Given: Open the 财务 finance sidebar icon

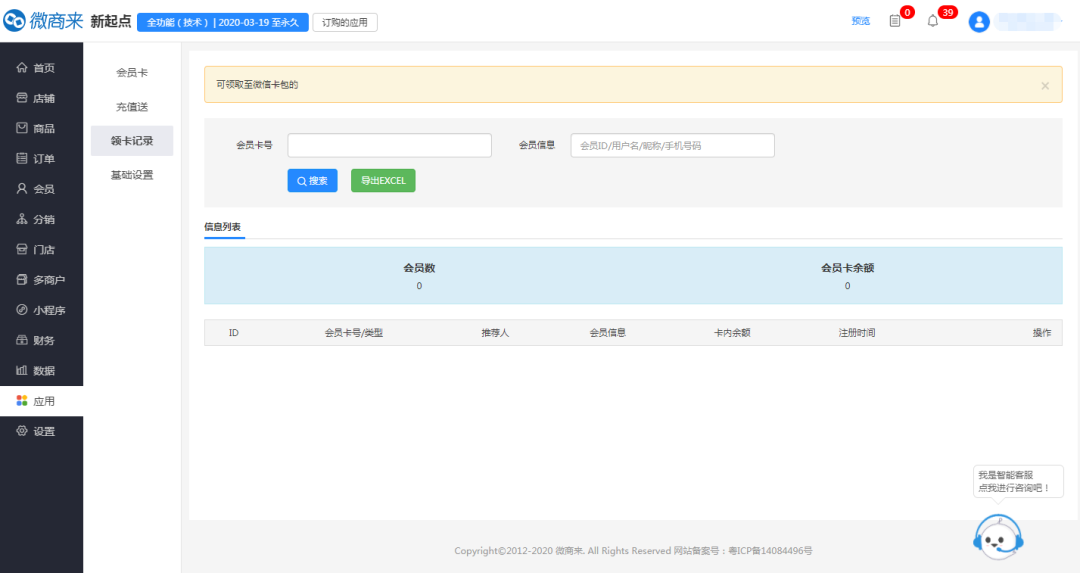Looking at the screenshot, I should (22, 340).
